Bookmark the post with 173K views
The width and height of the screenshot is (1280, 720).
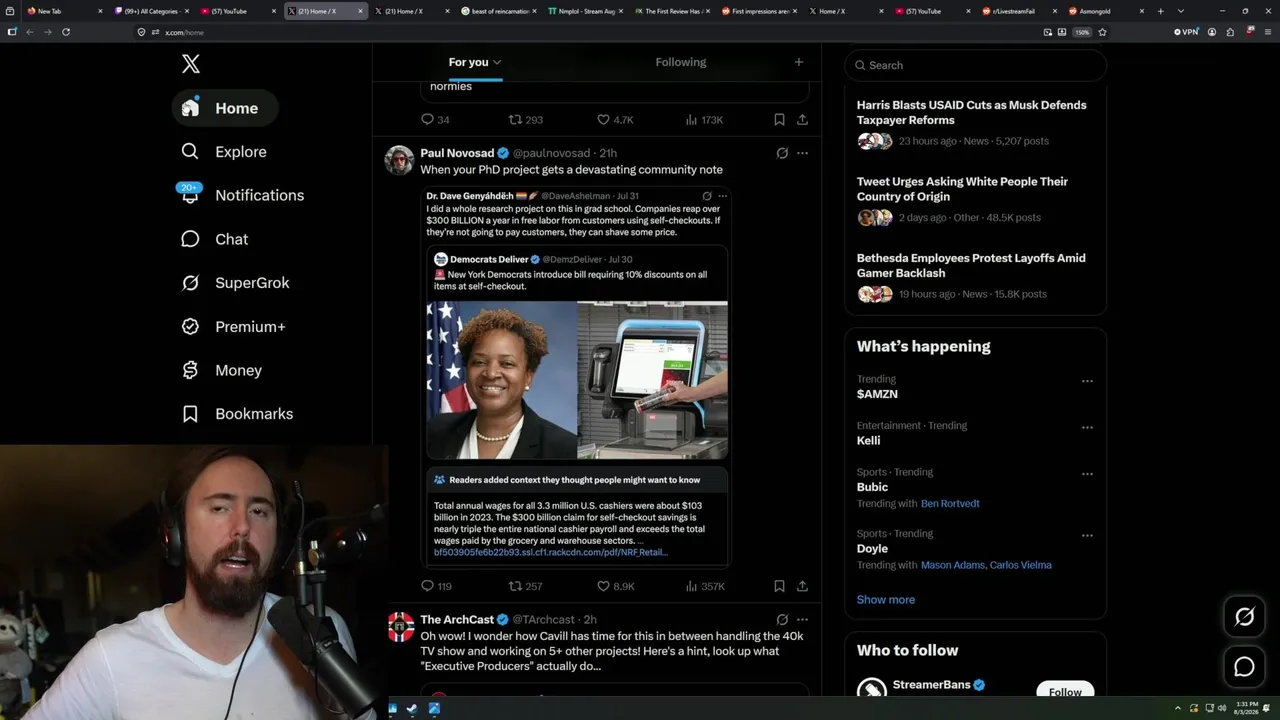pos(779,119)
